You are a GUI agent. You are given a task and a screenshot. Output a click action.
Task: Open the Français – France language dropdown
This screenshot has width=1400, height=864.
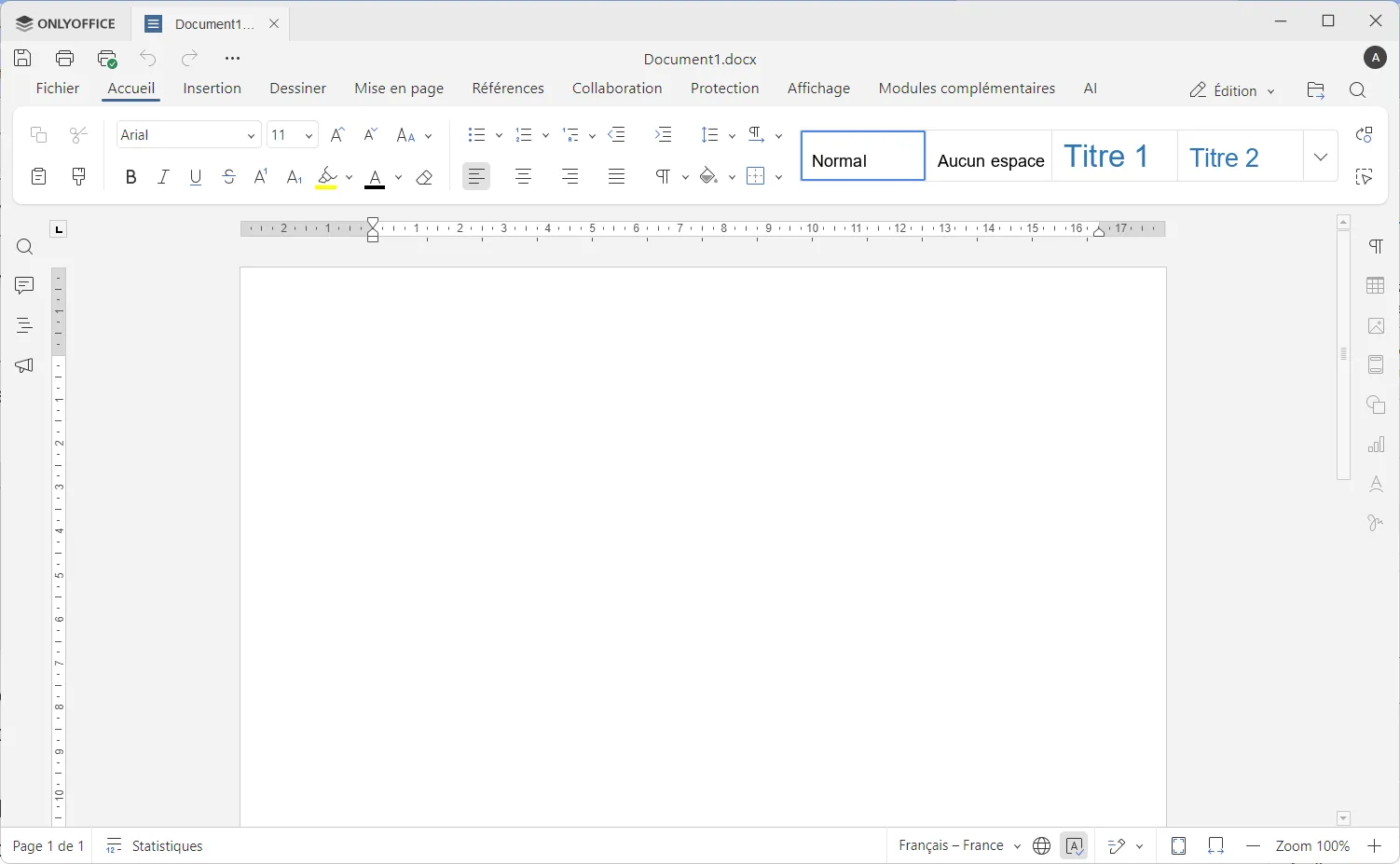pyautogui.click(x=959, y=845)
